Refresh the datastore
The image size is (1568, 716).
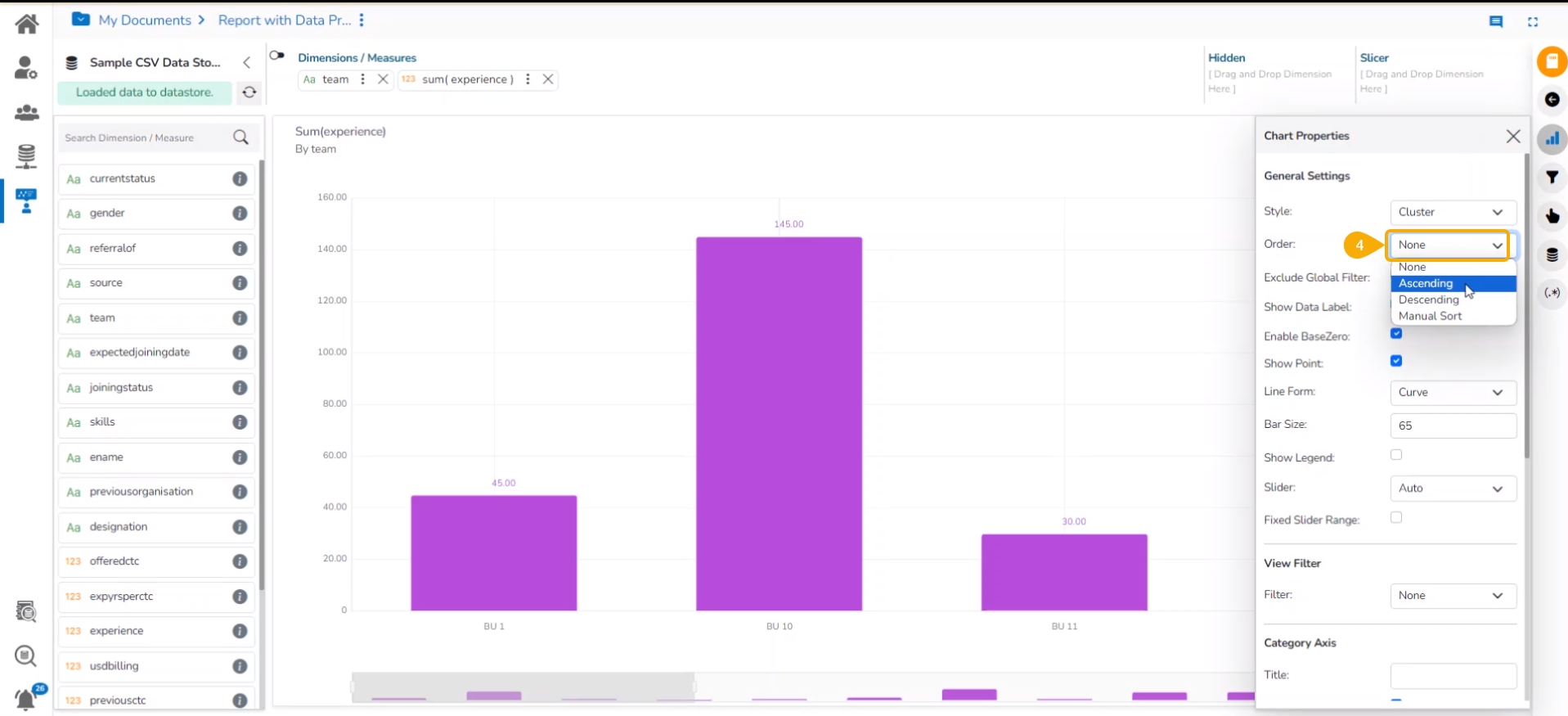249,92
